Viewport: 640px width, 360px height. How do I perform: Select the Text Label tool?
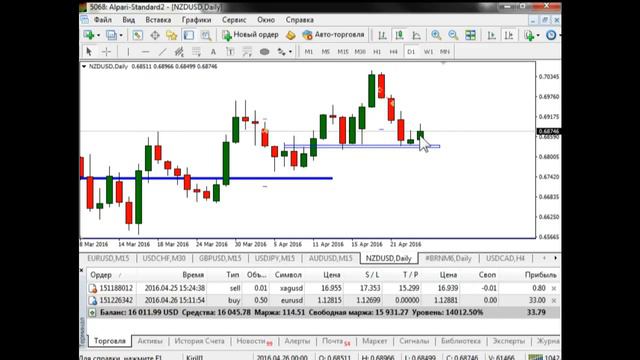point(230,52)
